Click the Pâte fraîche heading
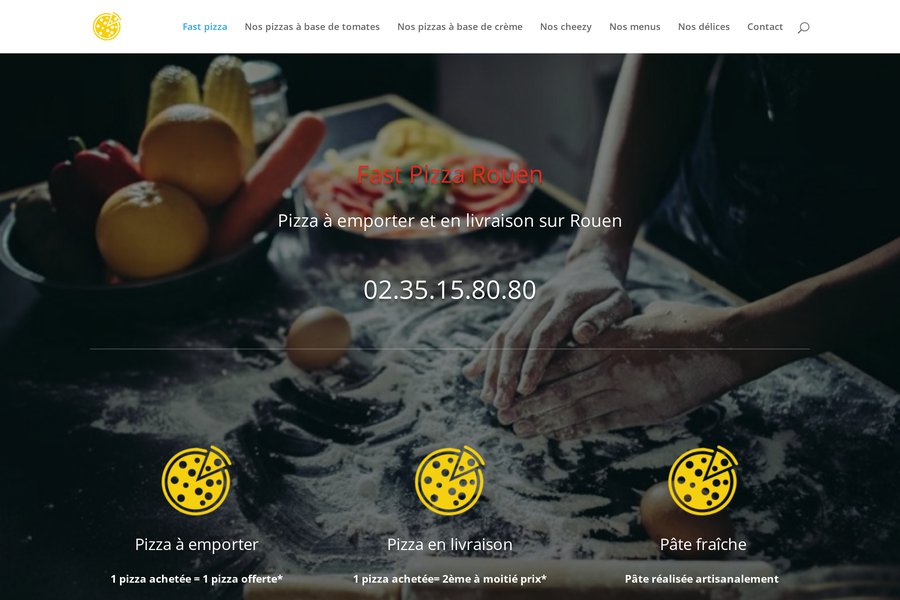The height and width of the screenshot is (600, 900). [703, 544]
